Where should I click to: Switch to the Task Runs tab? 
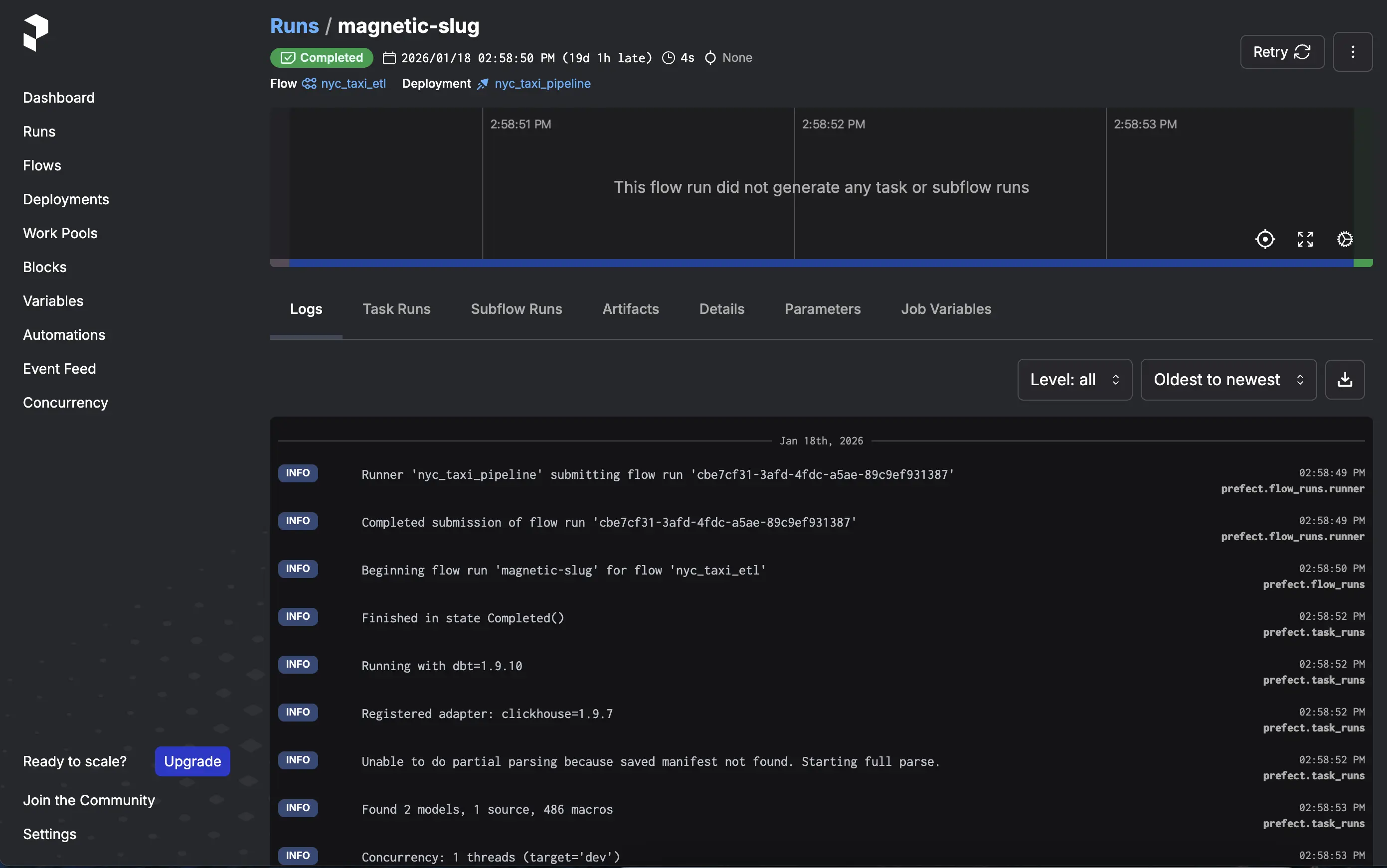click(396, 309)
